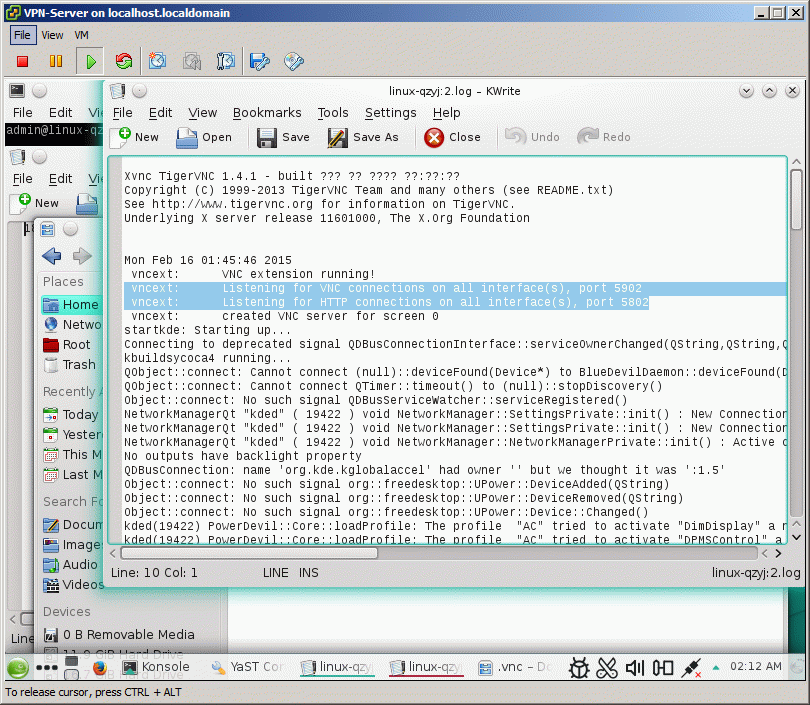Toggle the Dolphin window on-all-desktops pin button

[x=70, y=229]
